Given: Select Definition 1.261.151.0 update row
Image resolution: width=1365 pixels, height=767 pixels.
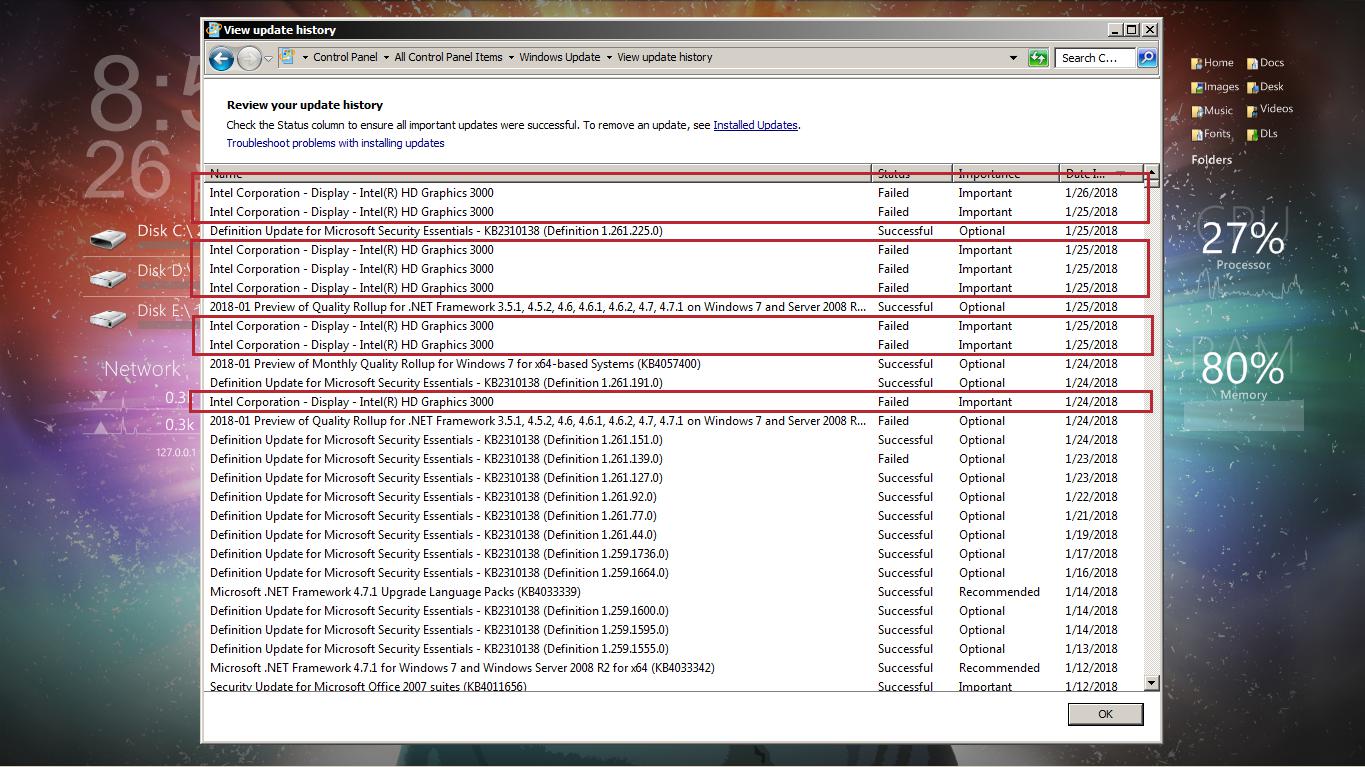Looking at the screenshot, I should click(x=674, y=440).
